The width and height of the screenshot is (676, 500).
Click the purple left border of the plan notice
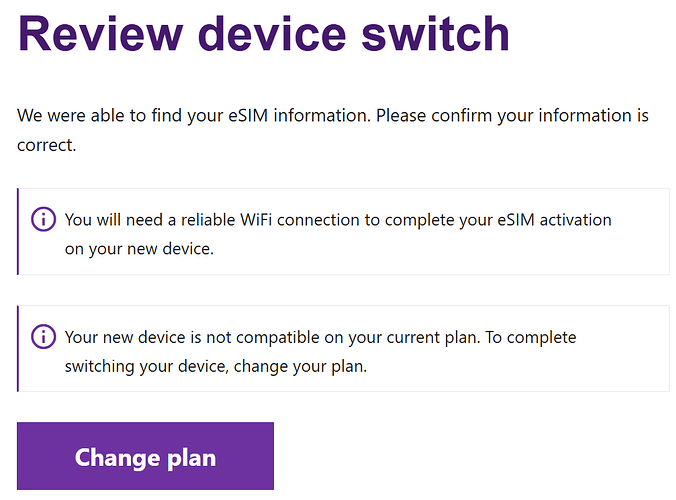coord(18,348)
